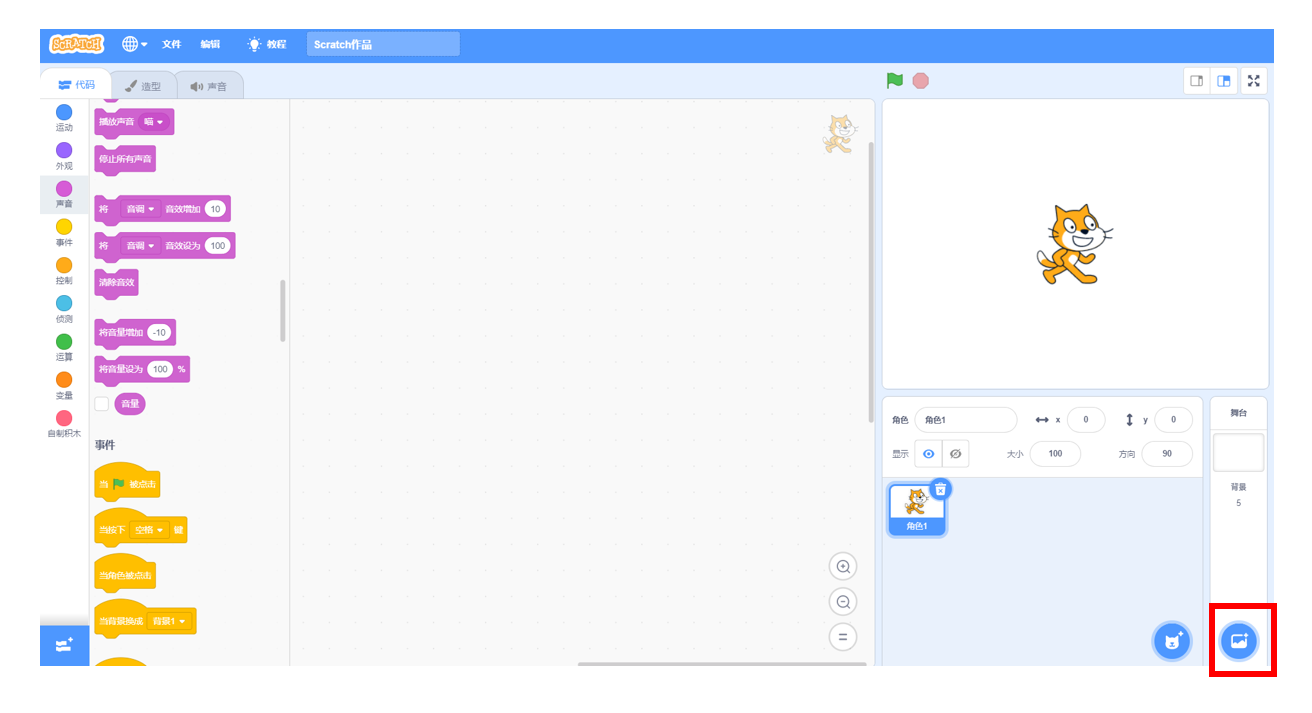Switch to large stage layout
The image size is (1312, 713).
tap(1223, 81)
